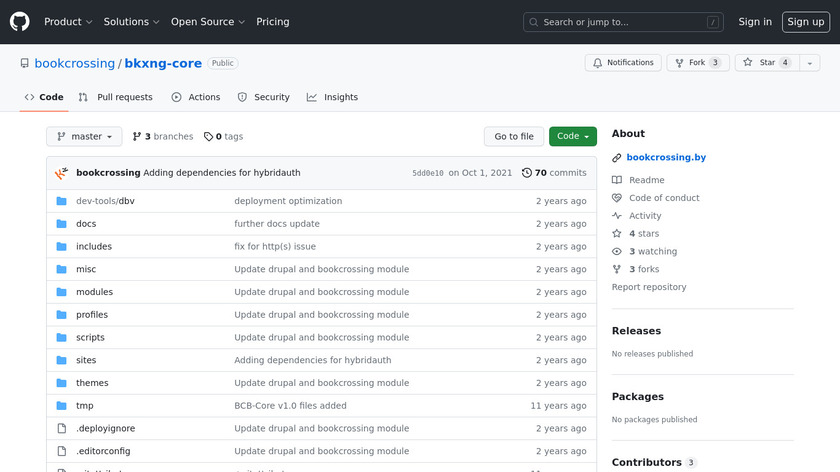The height and width of the screenshot is (472, 840).
Task: Click the Go to file button
Action: coord(514,137)
